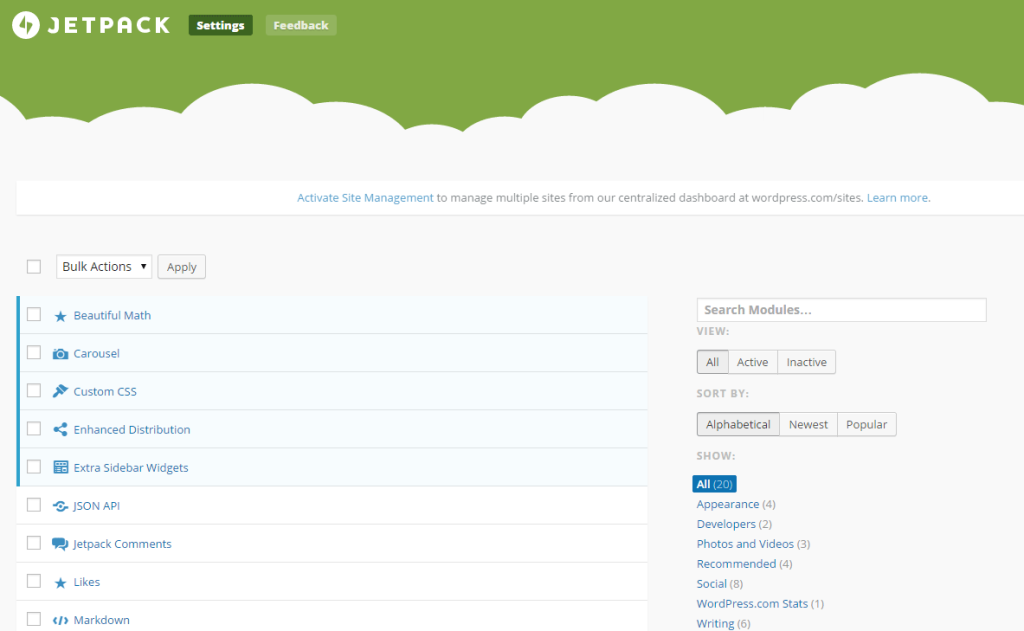Open the Learn more link
This screenshot has width=1024, height=631.
897,197
